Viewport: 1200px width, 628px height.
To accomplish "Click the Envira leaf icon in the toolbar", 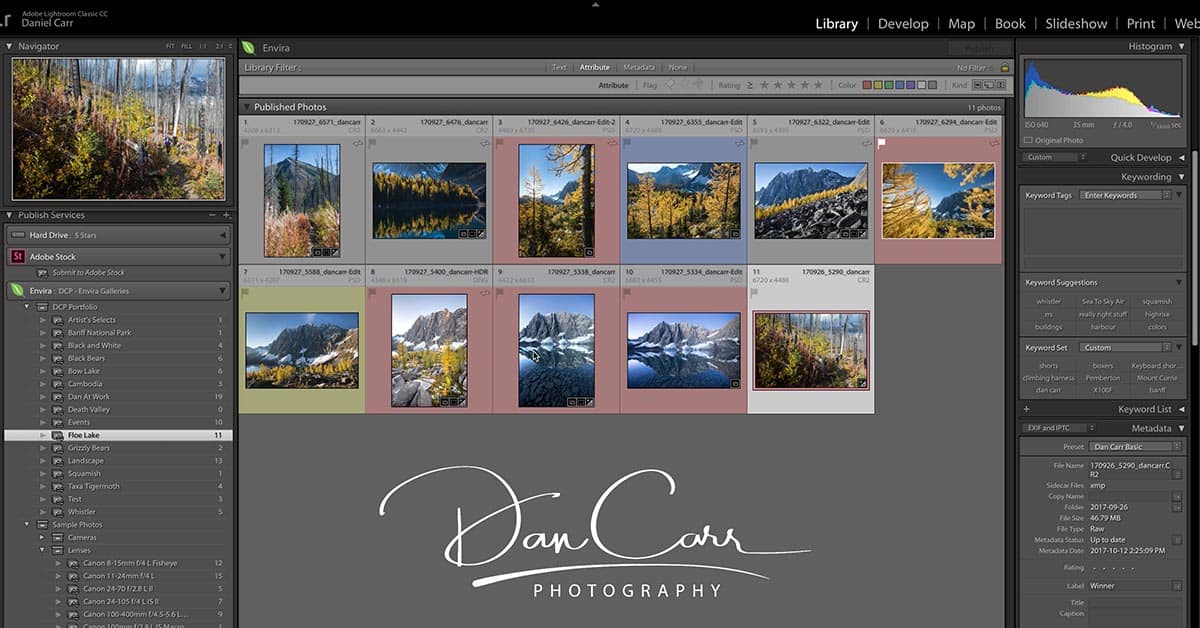I will coord(250,47).
